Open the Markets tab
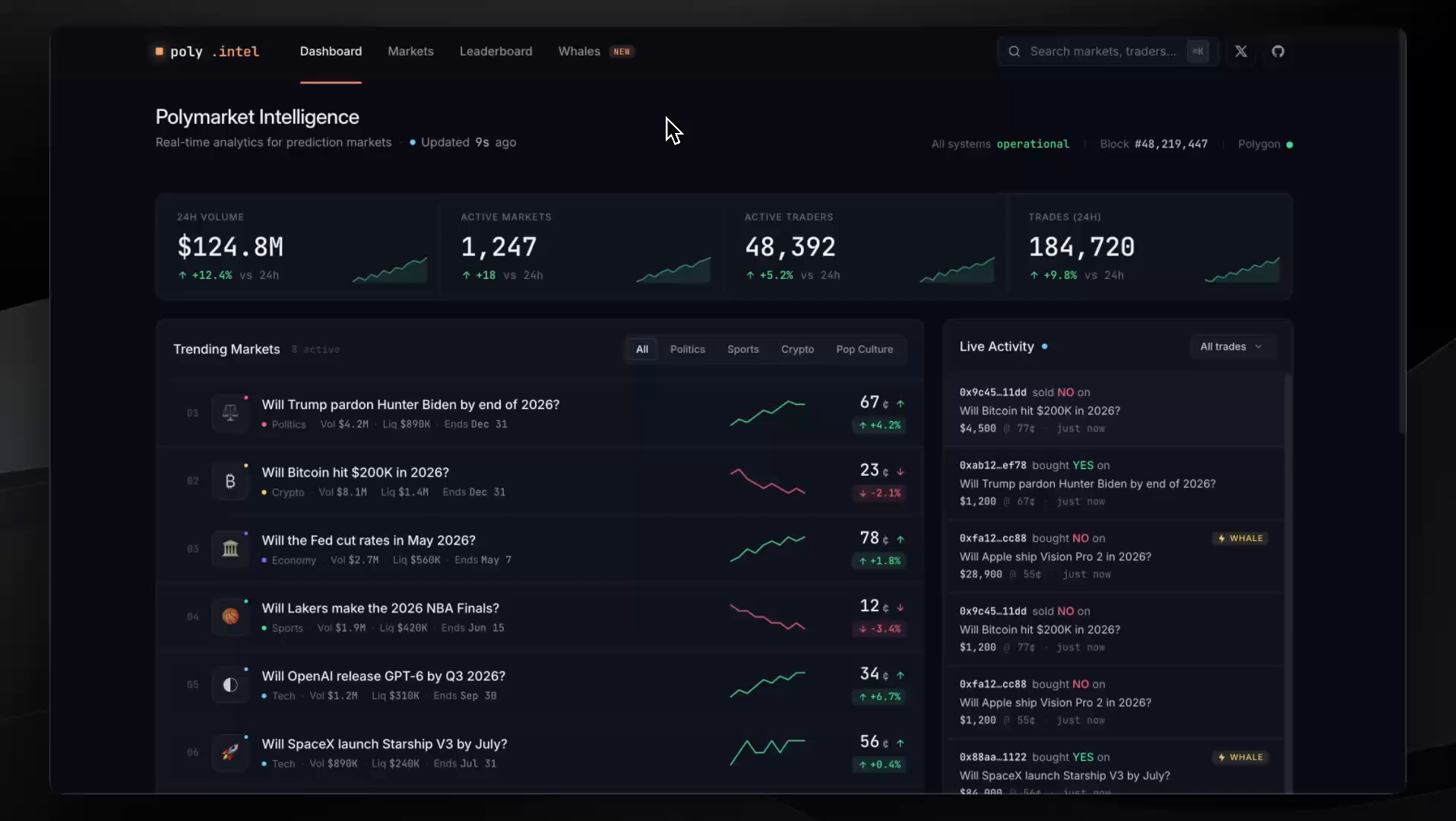The width and height of the screenshot is (1456, 821). 410,51
